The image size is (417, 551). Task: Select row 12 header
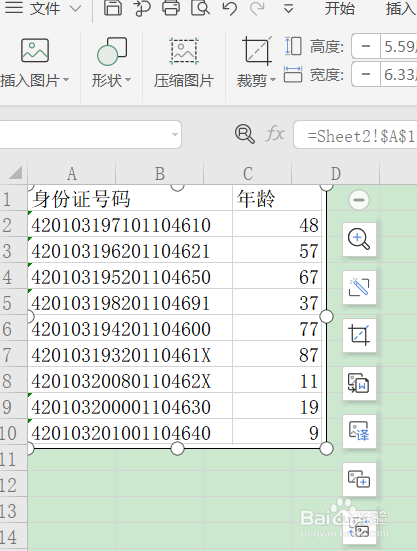pos(13,485)
